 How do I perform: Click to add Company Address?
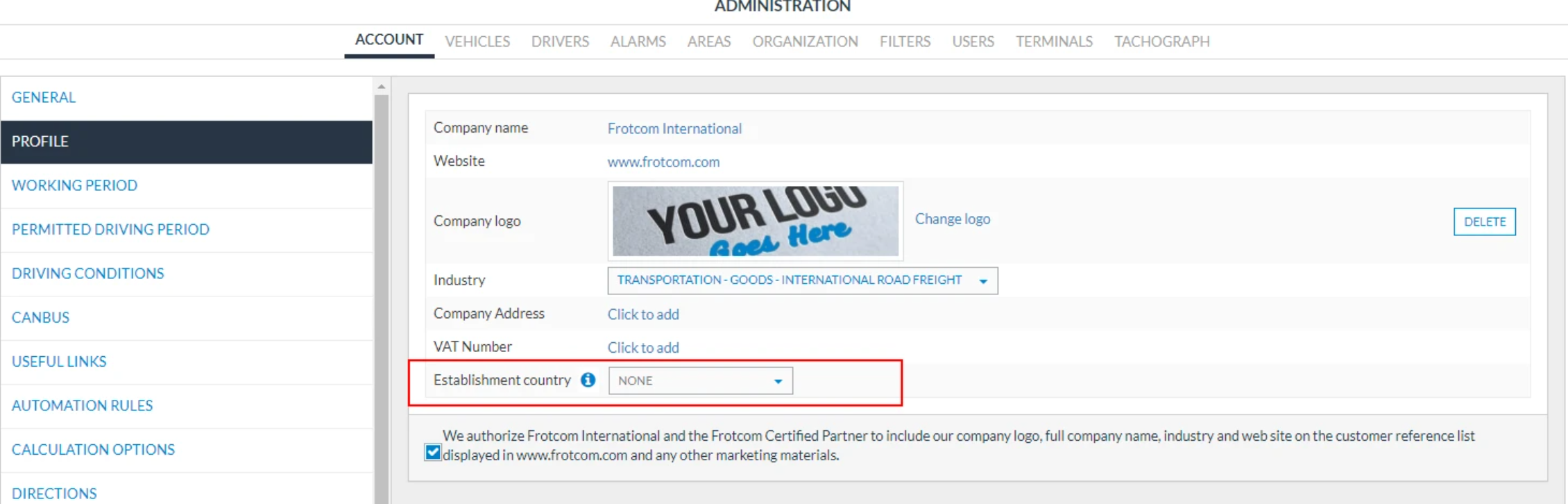[643, 314]
